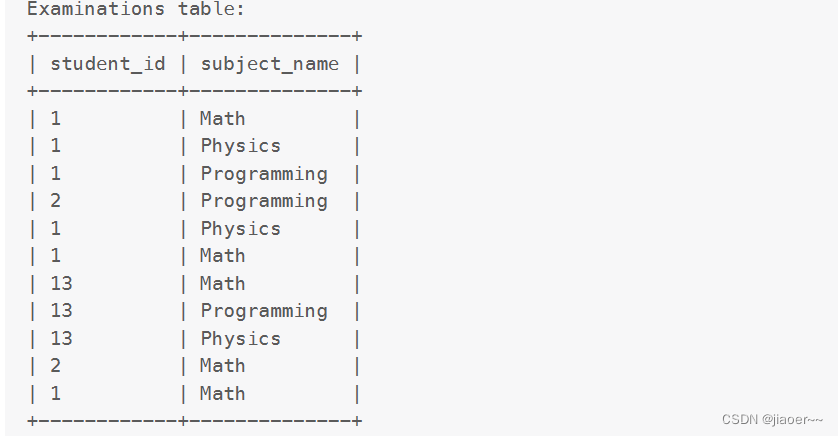
Task: Click student id 1 in the last row
Action: click(56, 394)
